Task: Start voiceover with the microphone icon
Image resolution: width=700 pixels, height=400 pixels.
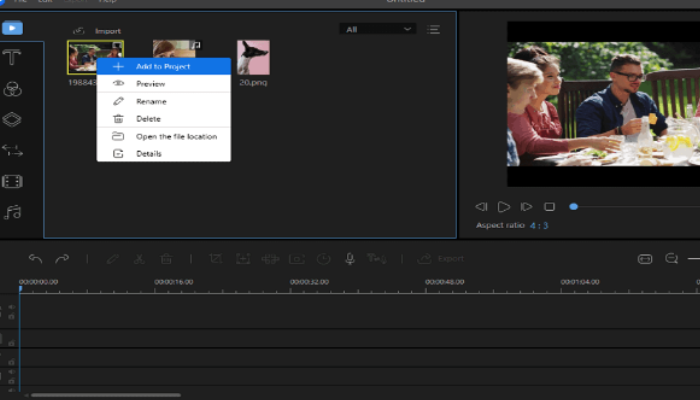Action: click(x=350, y=258)
